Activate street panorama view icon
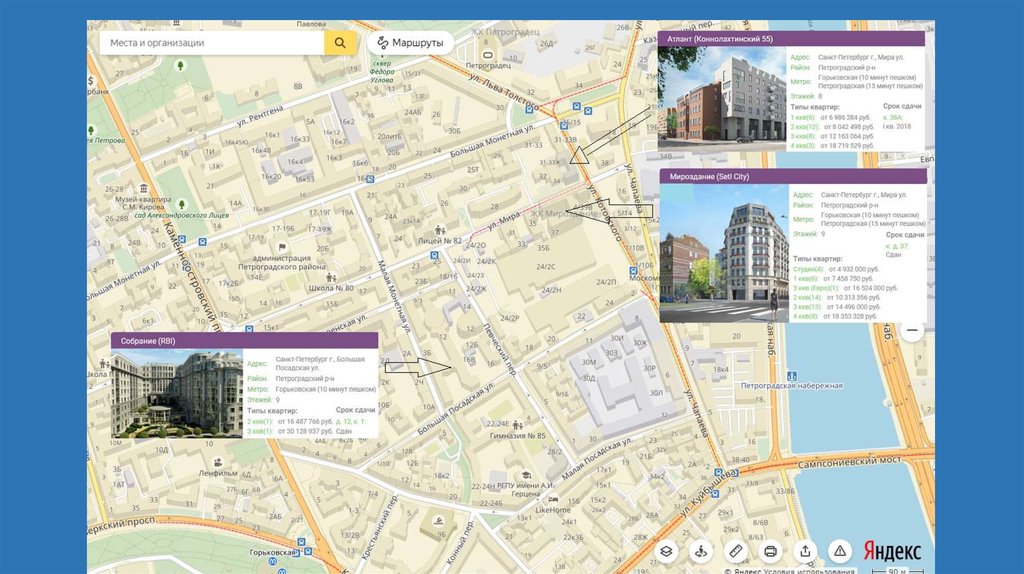Image resolution: width=1024 pixels, height=574 pixels. pos(701,551)
